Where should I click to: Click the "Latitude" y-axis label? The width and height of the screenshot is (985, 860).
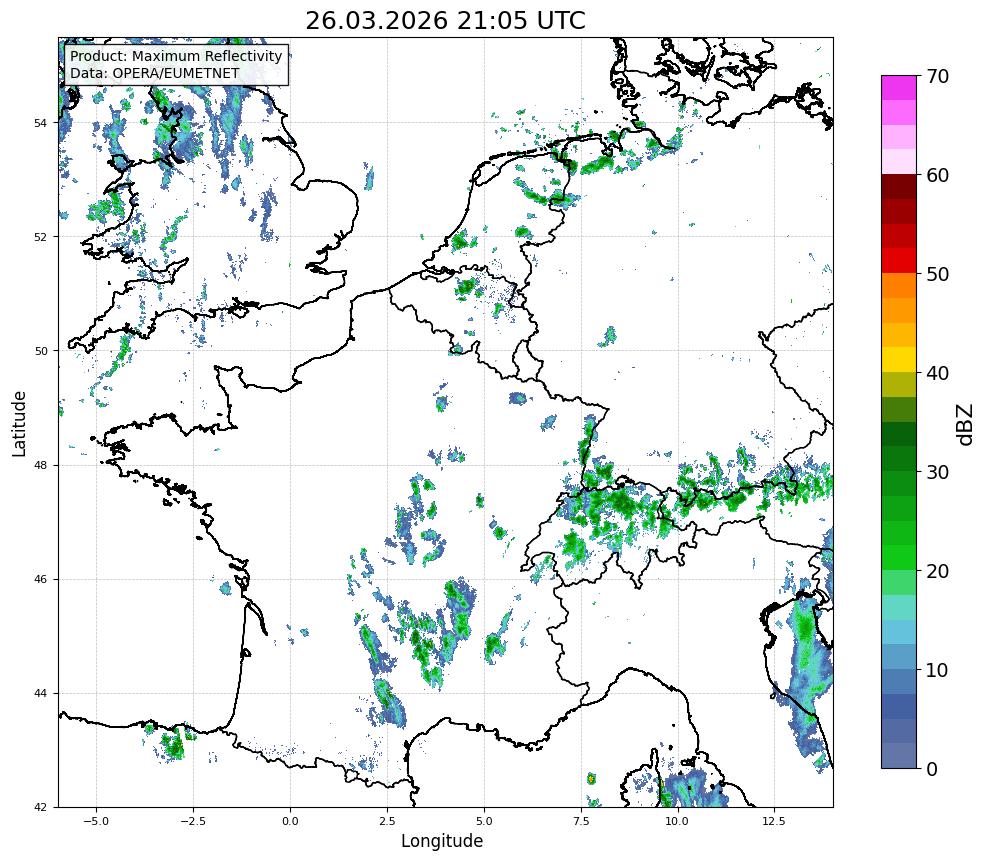19,424
